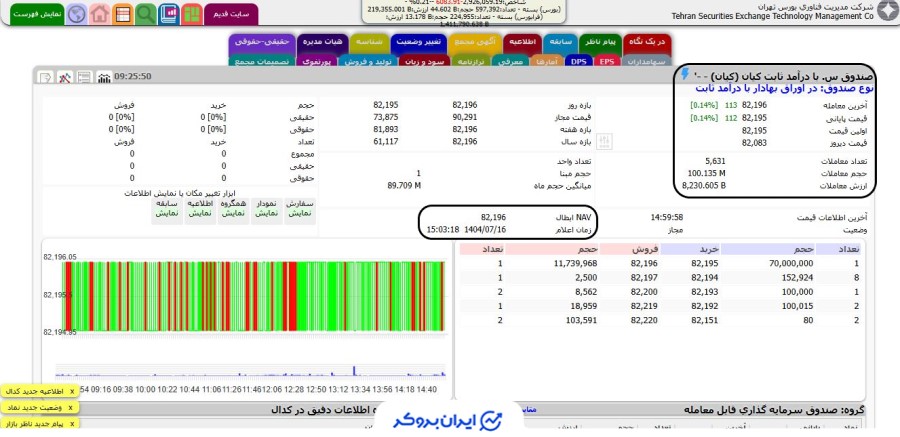Click the trade value 8,230.605 B
Image resolution: width=900 pixels, height=437 pixels.
[x=704, y=185]
